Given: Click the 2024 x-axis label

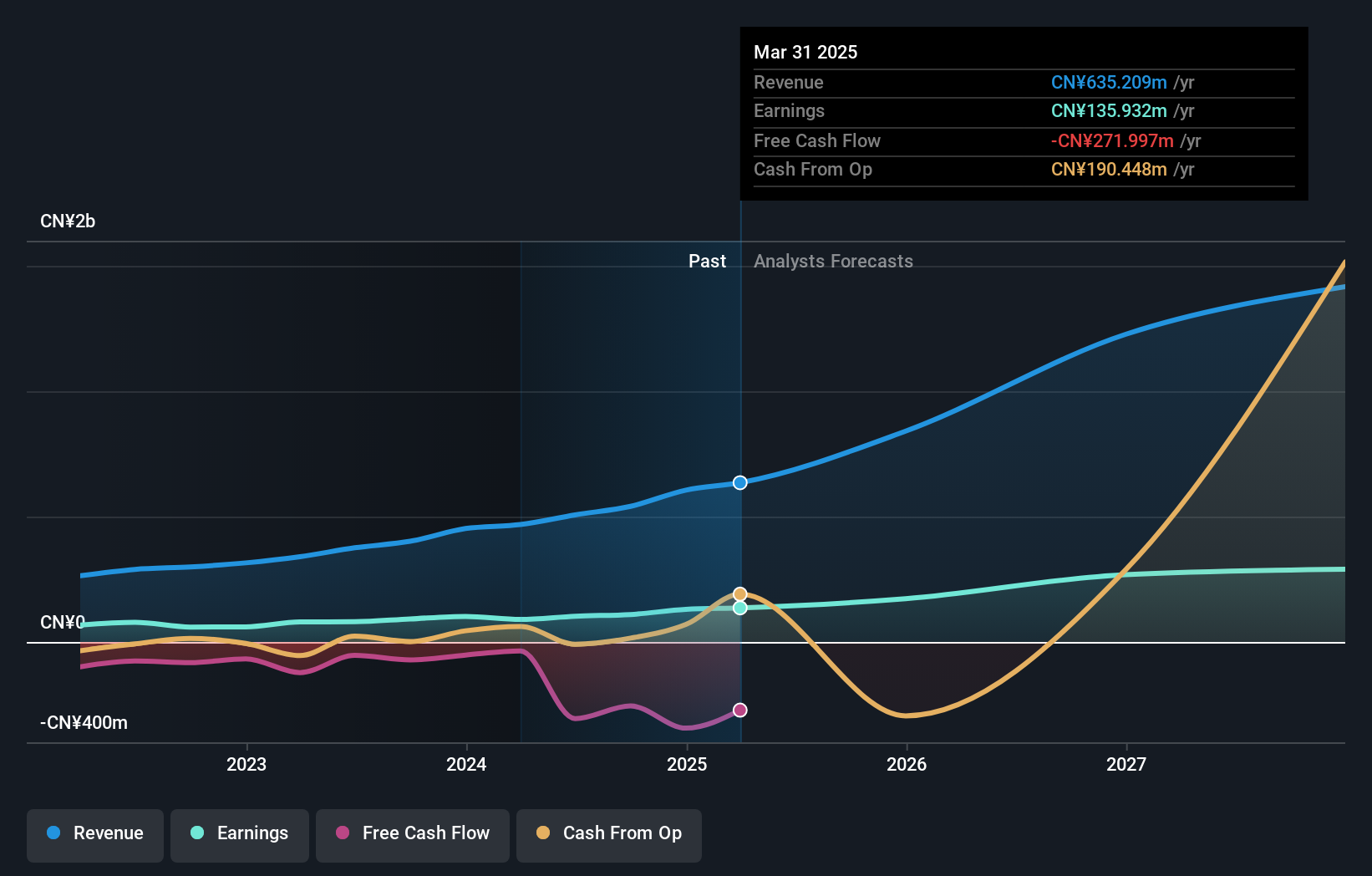Looking at the screenshot, I should point(466,764).
